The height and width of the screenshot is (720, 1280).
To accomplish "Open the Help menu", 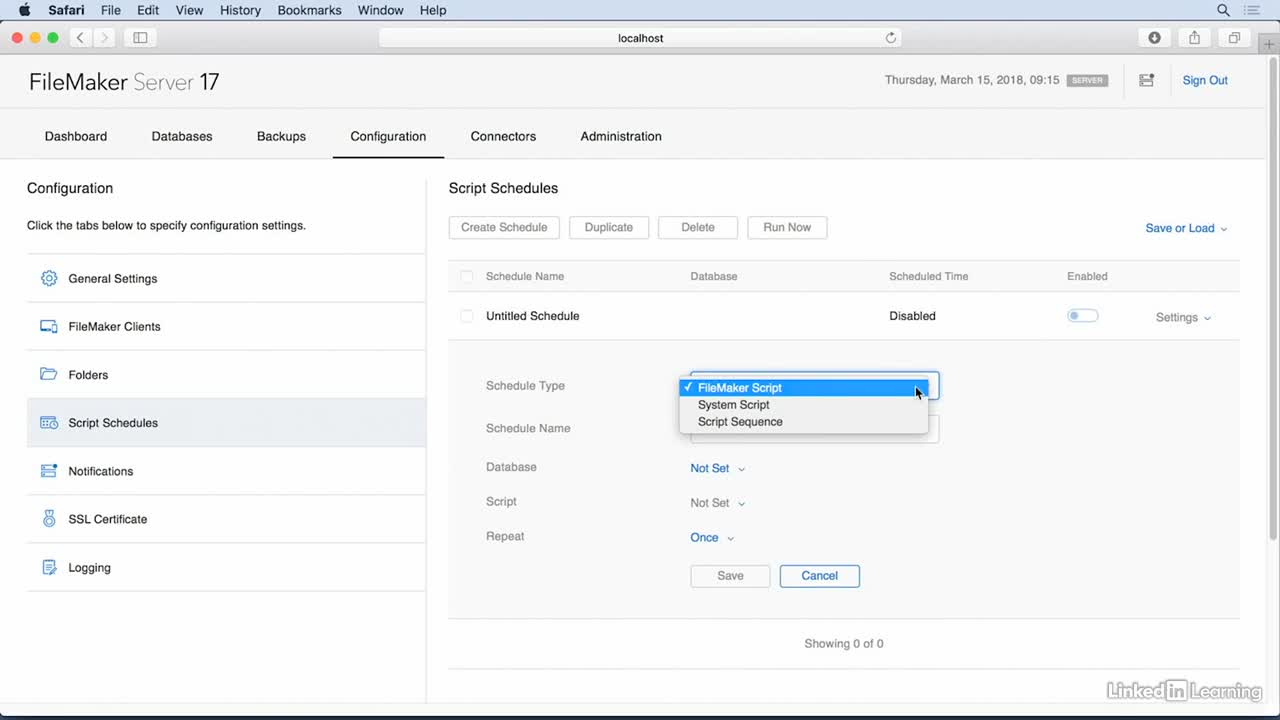I will pos(433,10).
